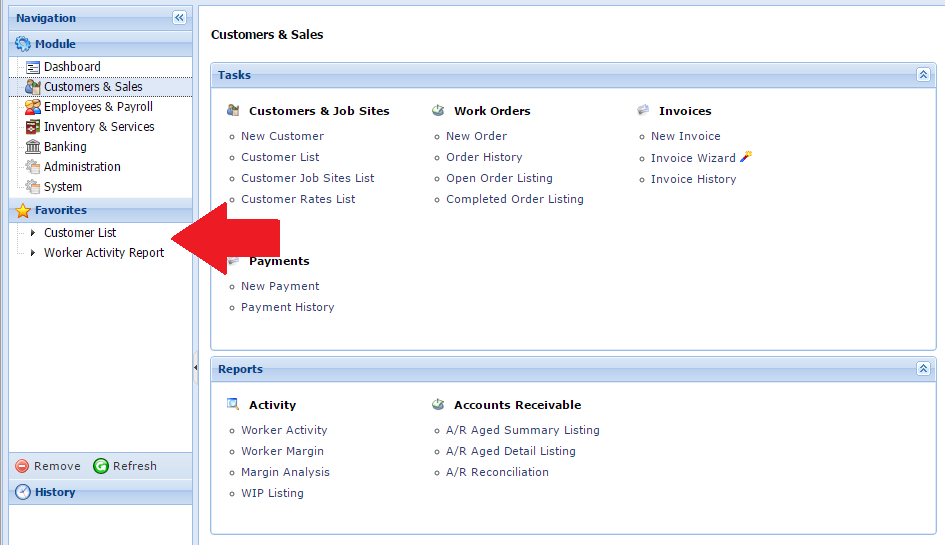Image resolution: width=945 pixels, height=545 pixels.
Task: Open the New Customer link
Action: coord(282,136)
